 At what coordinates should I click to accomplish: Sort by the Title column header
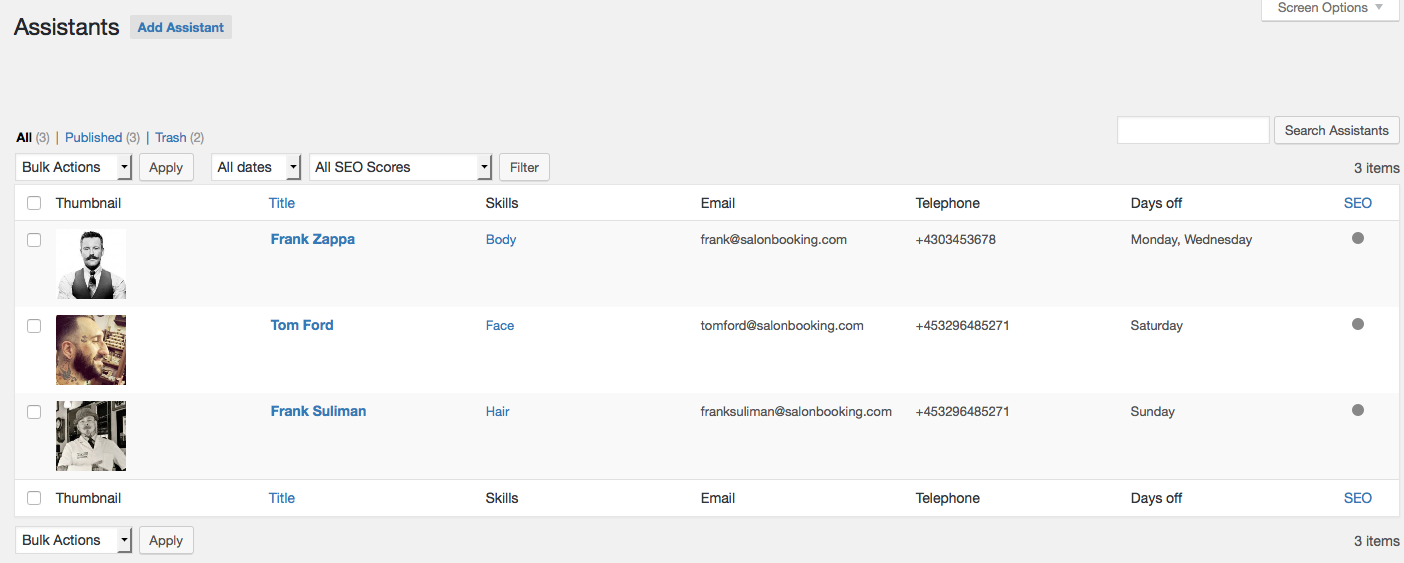[x=282, y=203]
